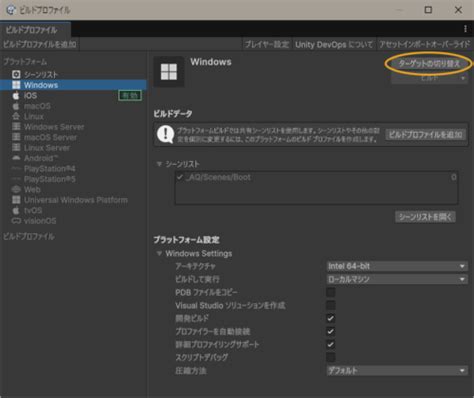474x398 pixels.
Task: Click ターゲットの切り替え button
Action: point(429,63)
